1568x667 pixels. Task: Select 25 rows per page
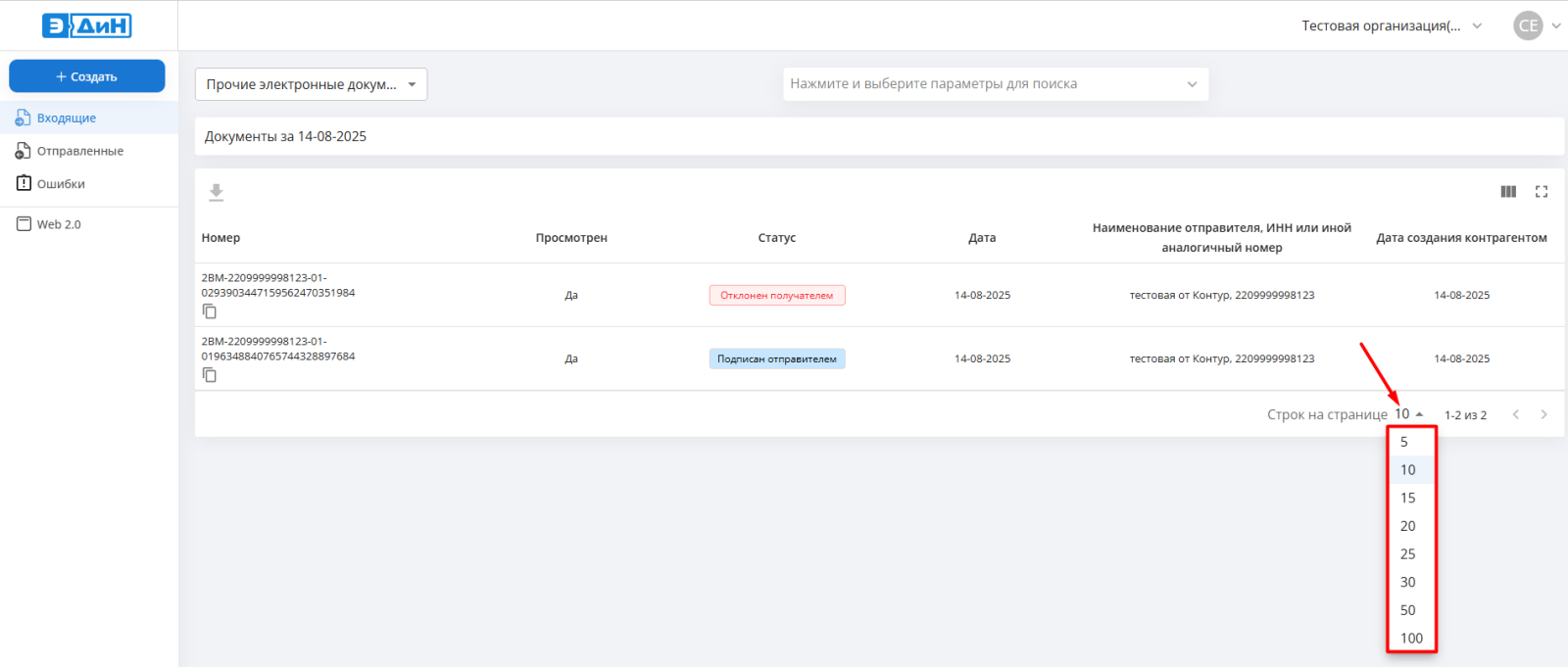tap(1408, 554)
